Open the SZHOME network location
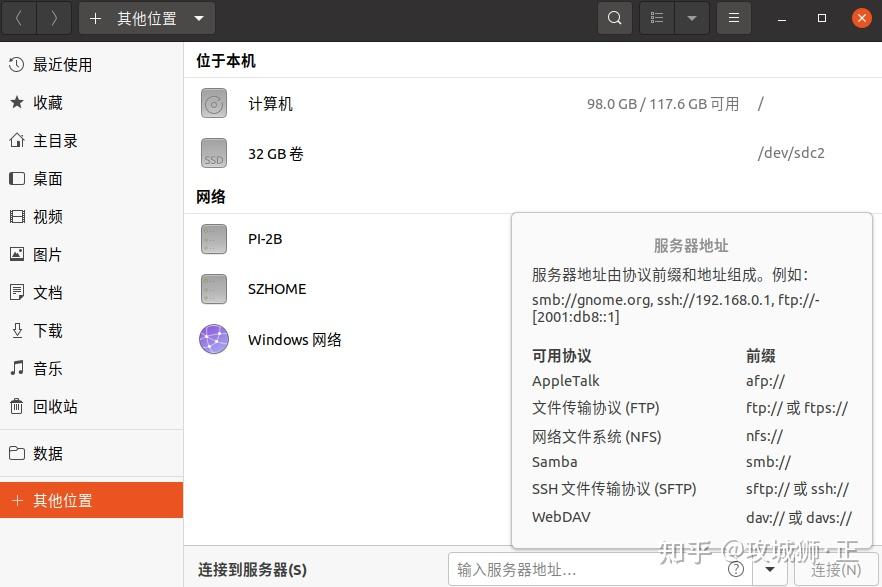Viewport: 882px width, 587px height. pyautogui.click(x=276, y=289)
